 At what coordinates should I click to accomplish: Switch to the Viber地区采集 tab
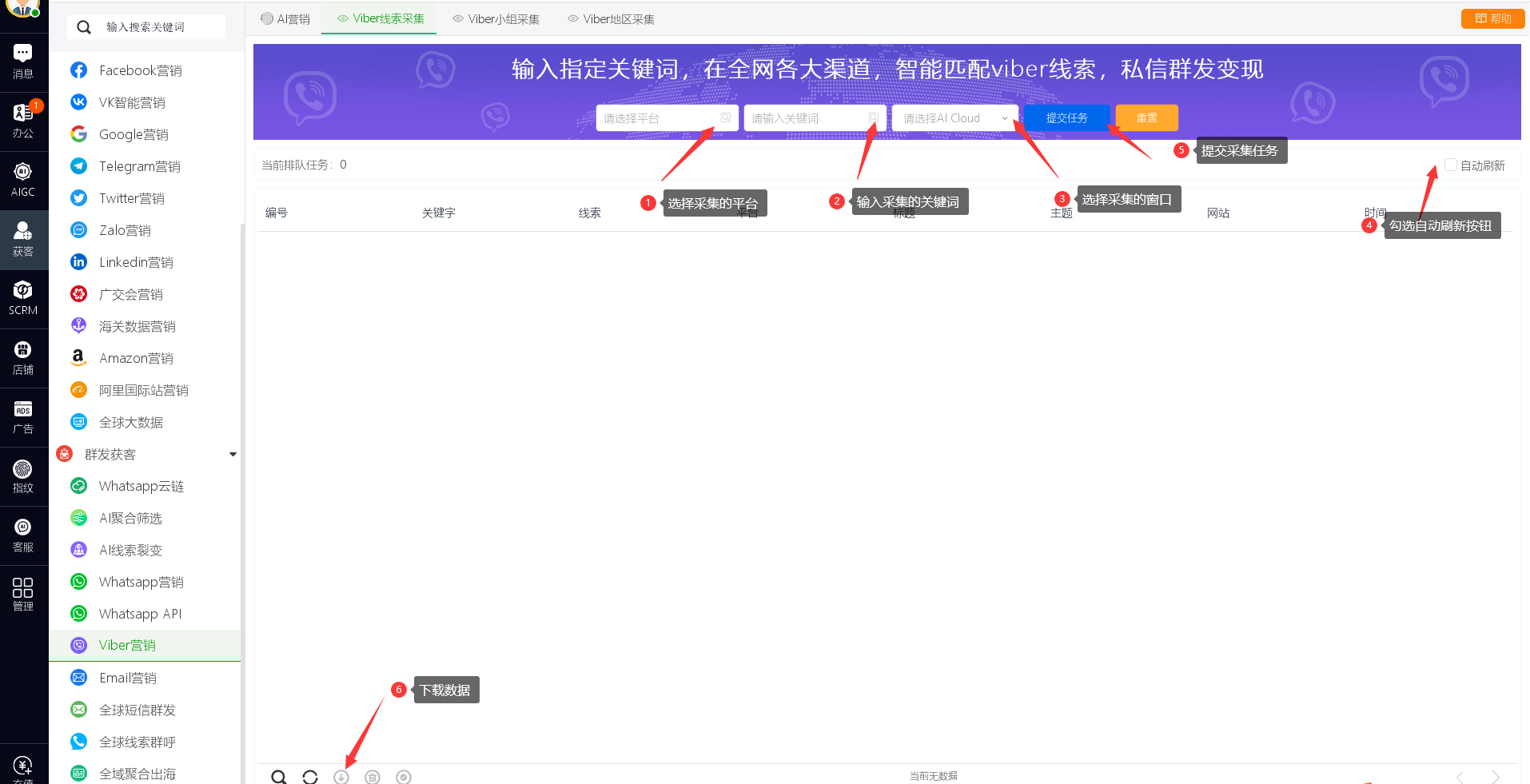(611, 19)
